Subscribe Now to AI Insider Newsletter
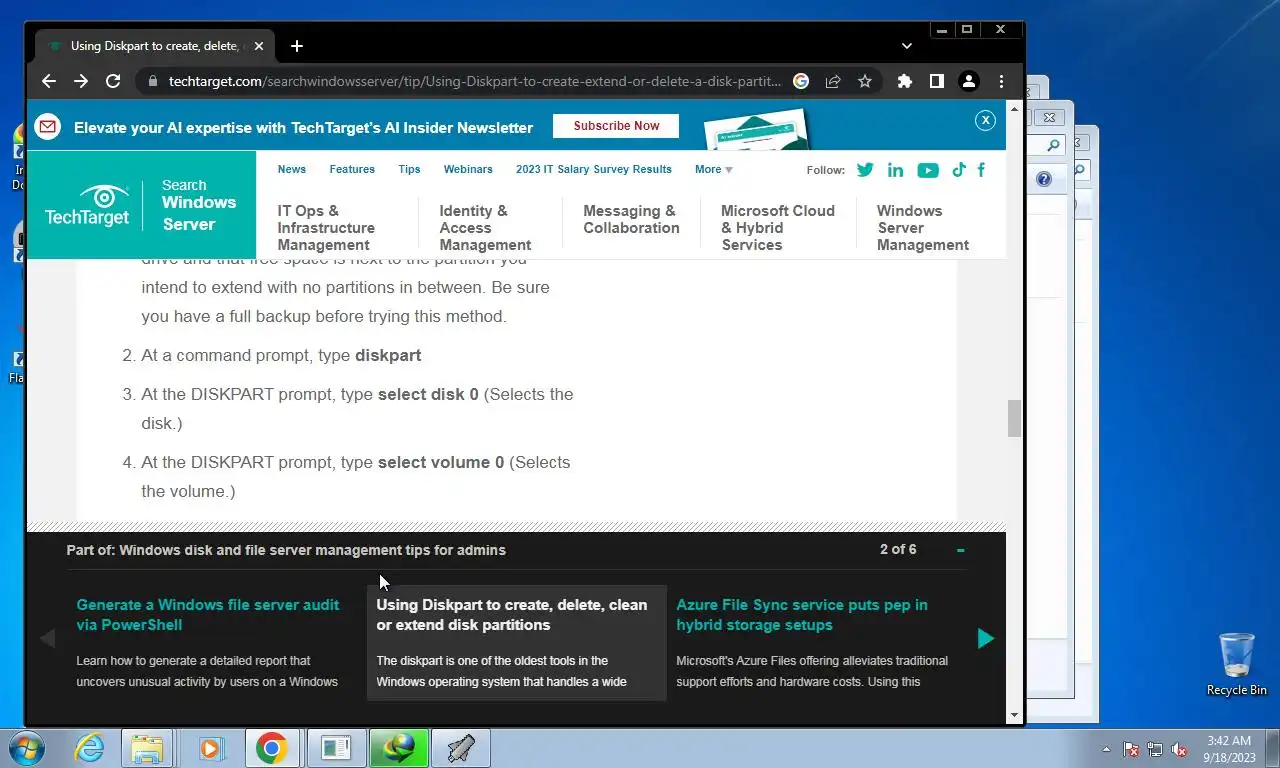Viewport: 1280px width, 768px height. coord(616,126)
